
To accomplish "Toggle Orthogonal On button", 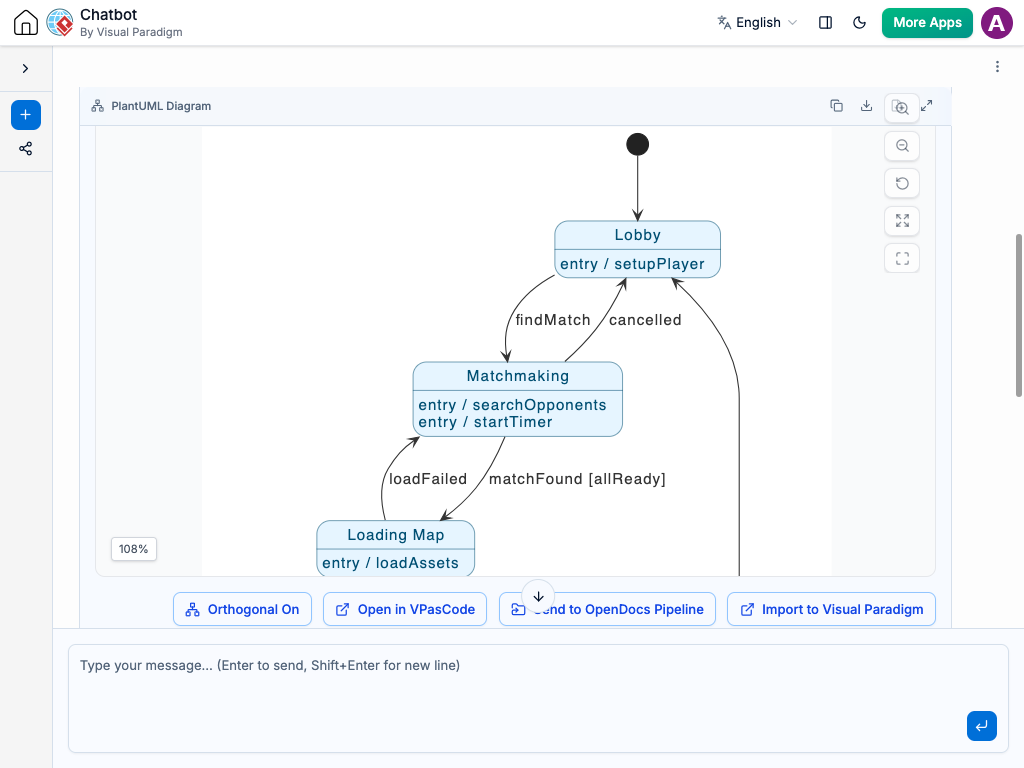I will coord(242,609).
